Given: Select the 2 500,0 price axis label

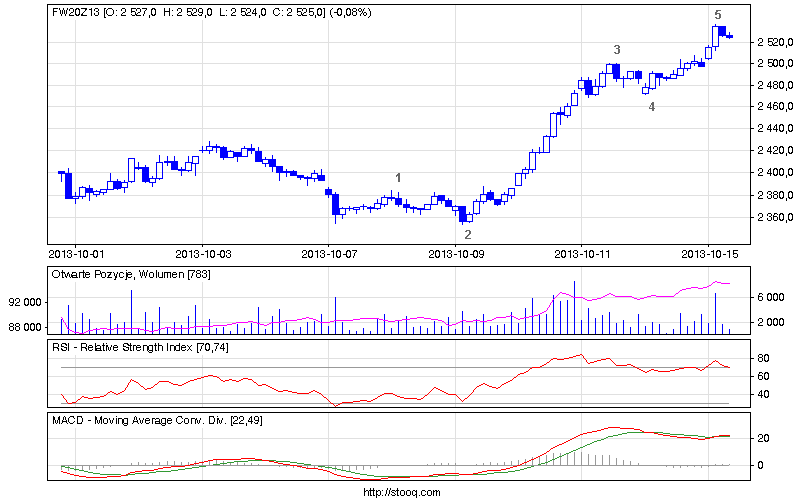Looking at the screenshot, I should click(776, 63).
